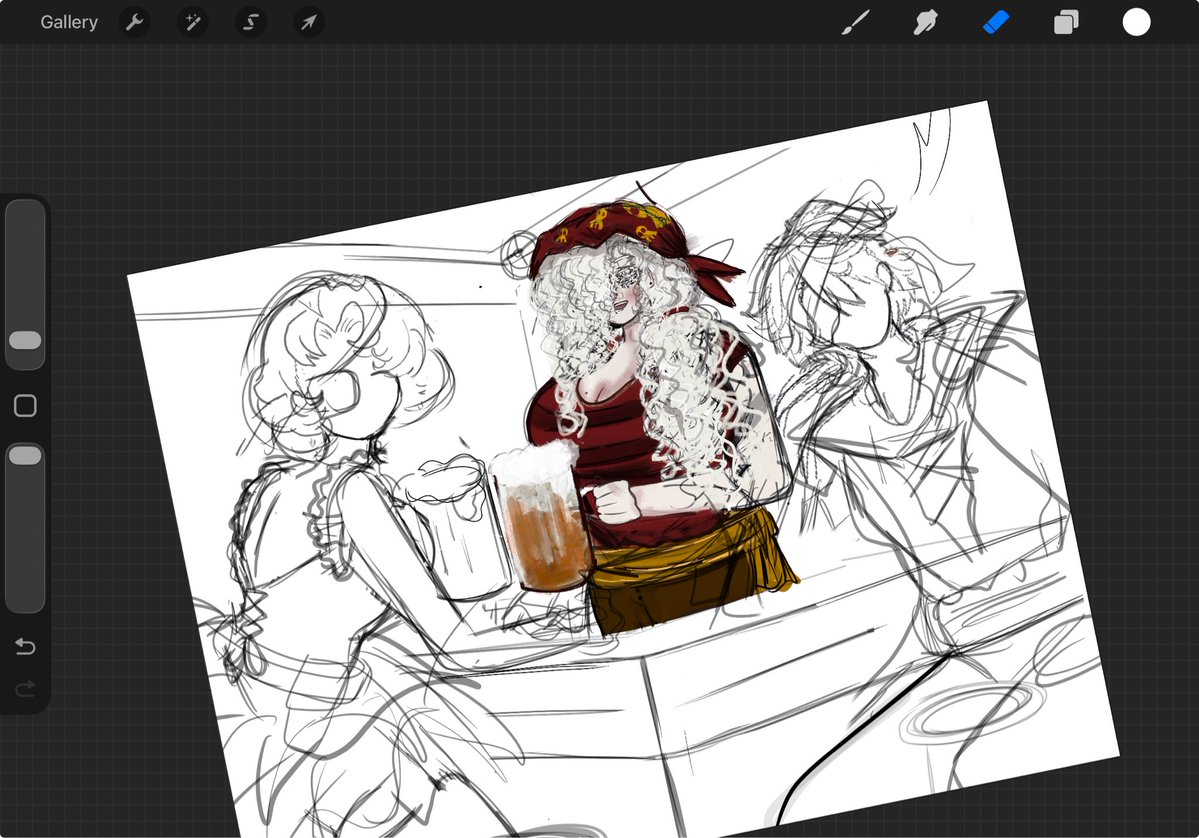Viewport: 1199px width, 838px height.
Task: Open the Layers panel
Action: tap(1066, 22)
